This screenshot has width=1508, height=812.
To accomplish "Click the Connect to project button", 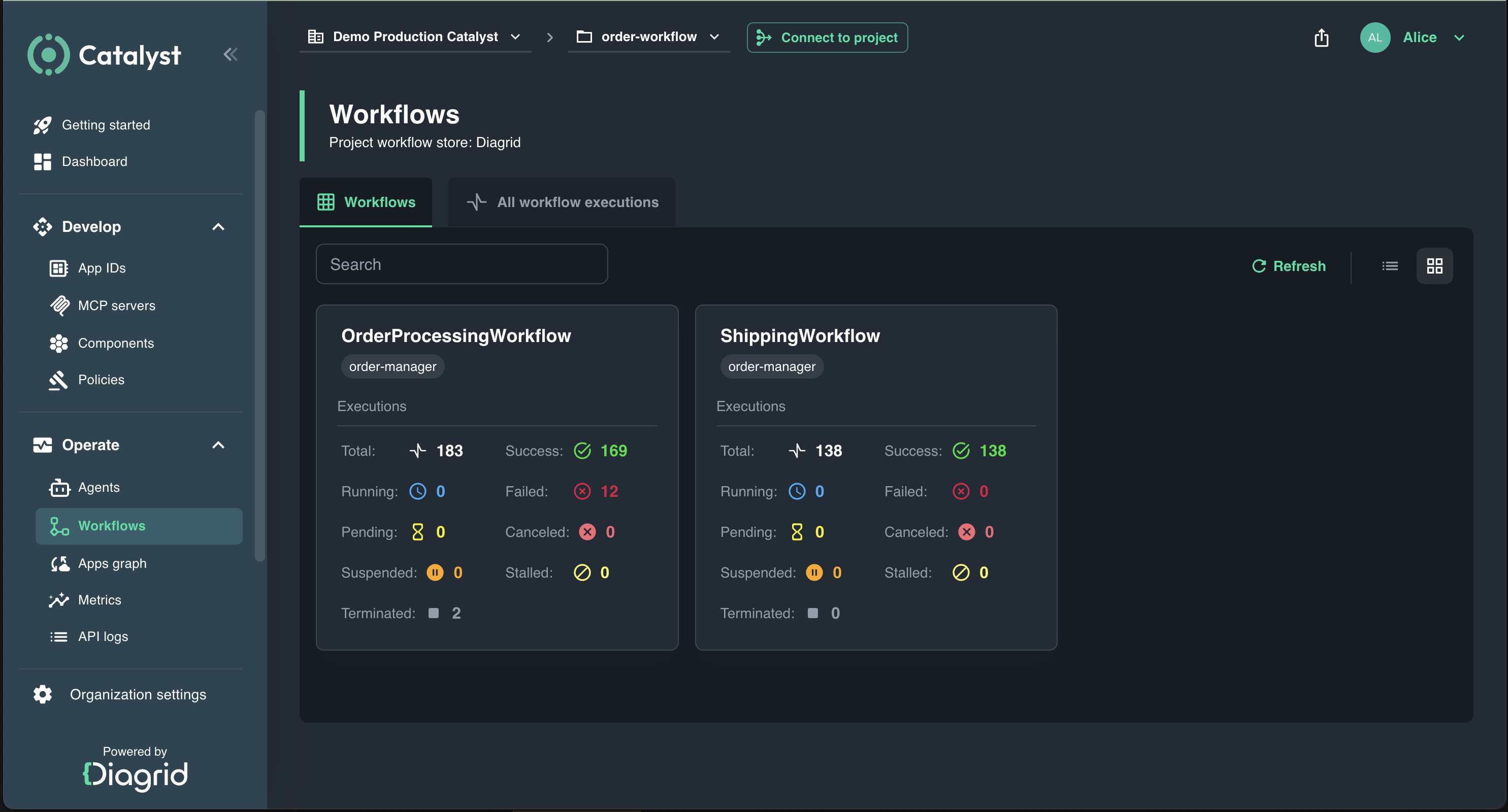I will [x=827, y=38].
